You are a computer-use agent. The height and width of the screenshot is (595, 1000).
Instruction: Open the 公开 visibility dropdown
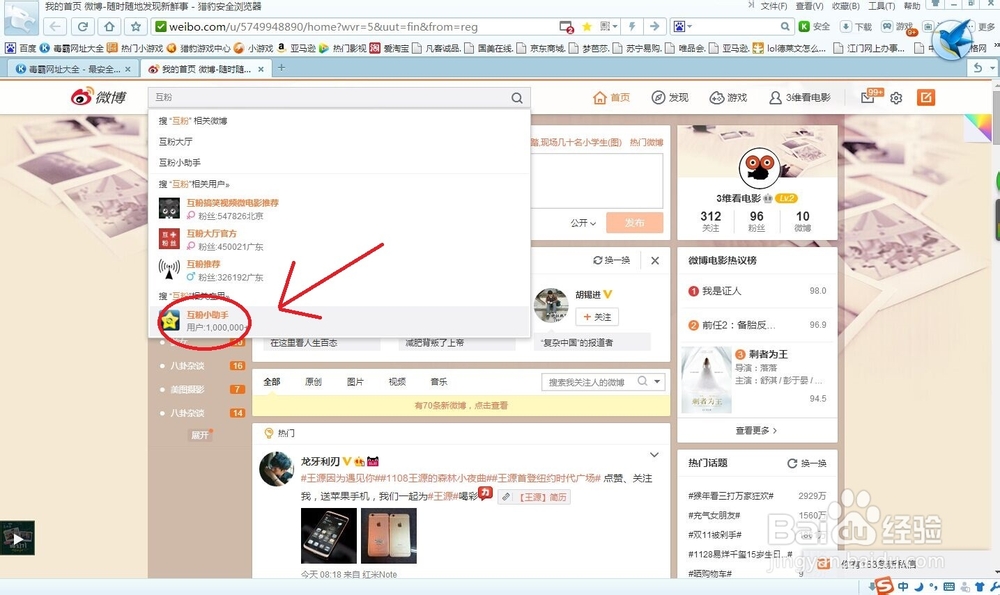(582, 223)
